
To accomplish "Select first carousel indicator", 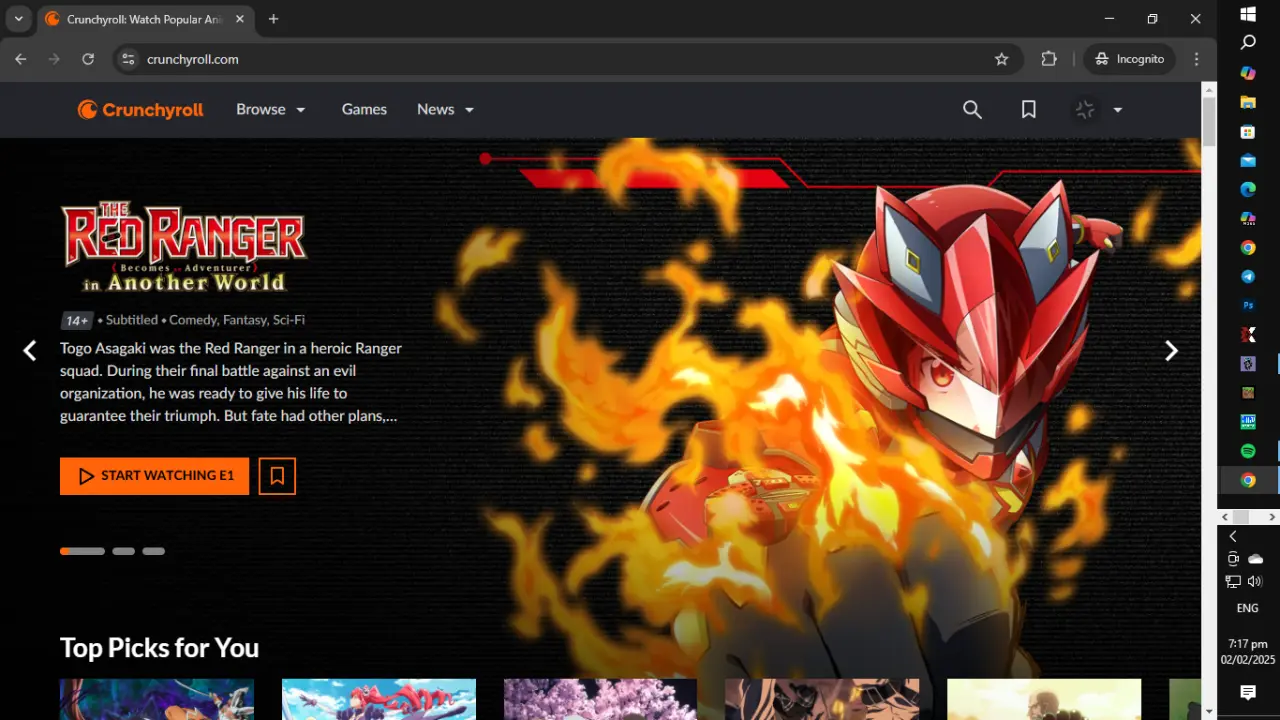I will [82, 551].
